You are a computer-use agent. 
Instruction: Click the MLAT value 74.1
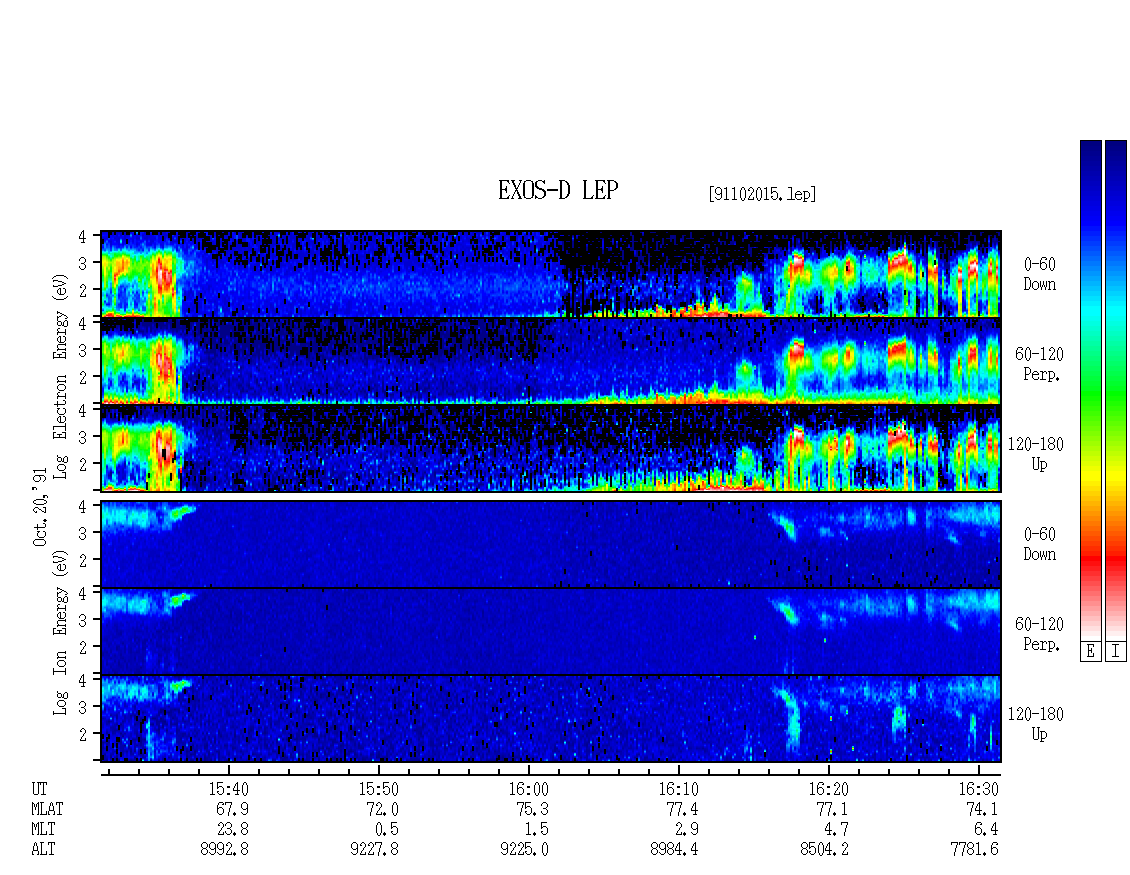tap(982, 809)
